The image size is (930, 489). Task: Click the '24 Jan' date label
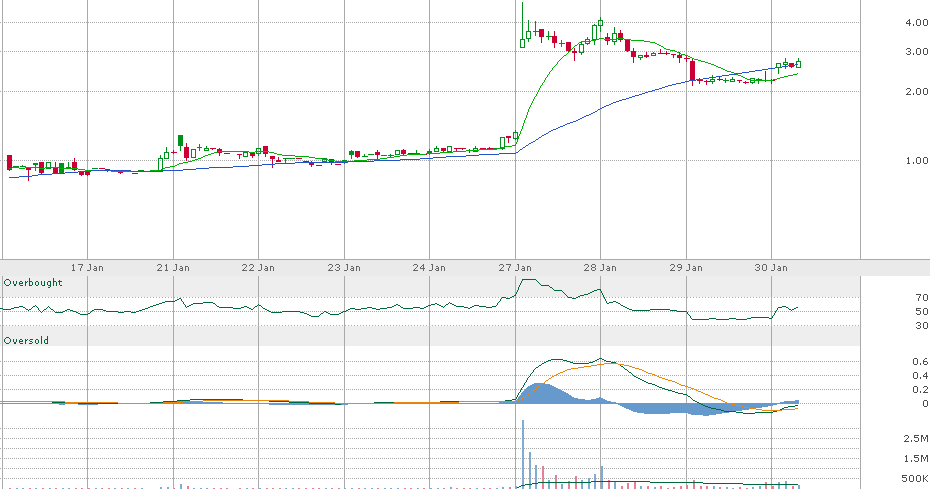[429, 268]
